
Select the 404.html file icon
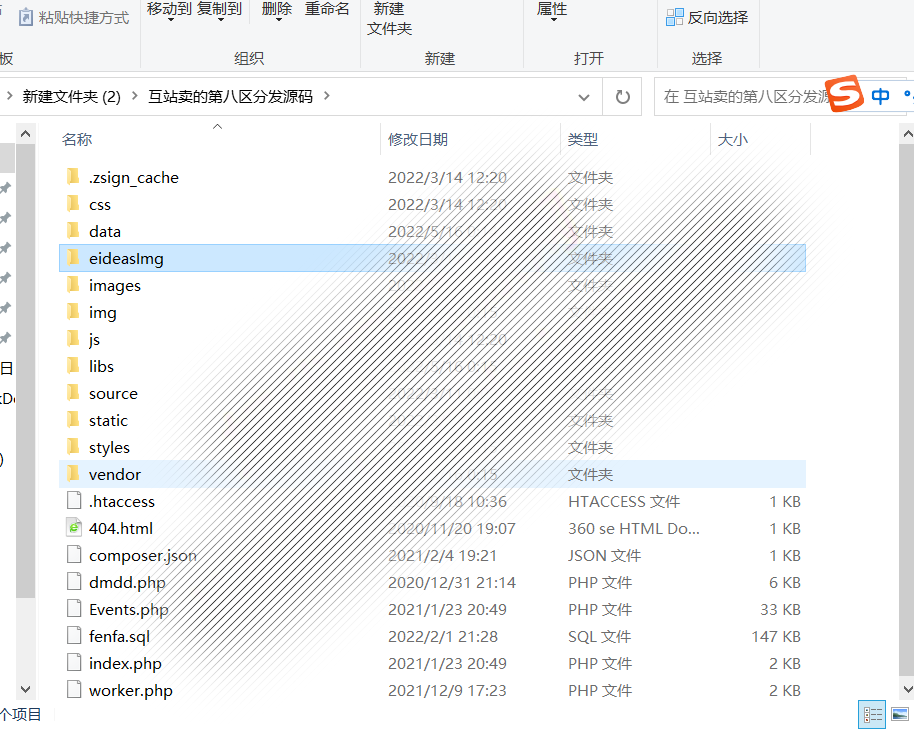(74, 527)
